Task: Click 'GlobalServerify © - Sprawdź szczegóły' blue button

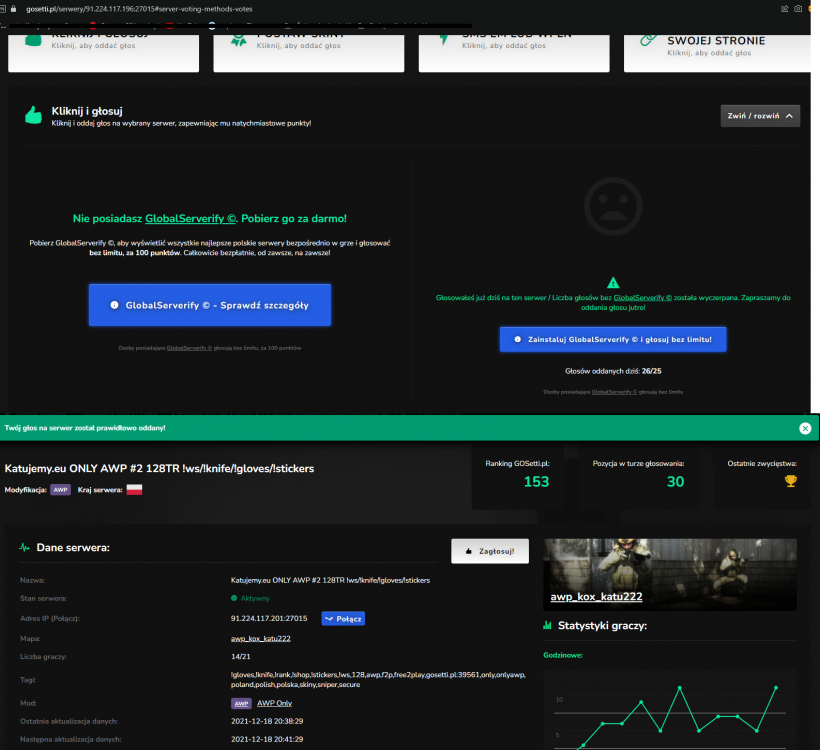Action: point(210,305)
